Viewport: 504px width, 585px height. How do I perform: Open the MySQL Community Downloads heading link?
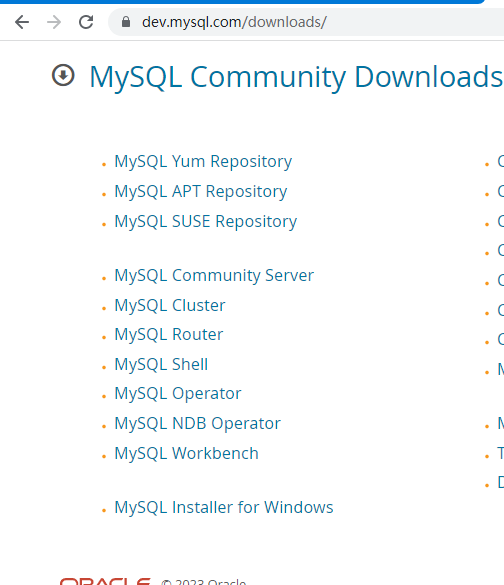[x=296, y=77]
